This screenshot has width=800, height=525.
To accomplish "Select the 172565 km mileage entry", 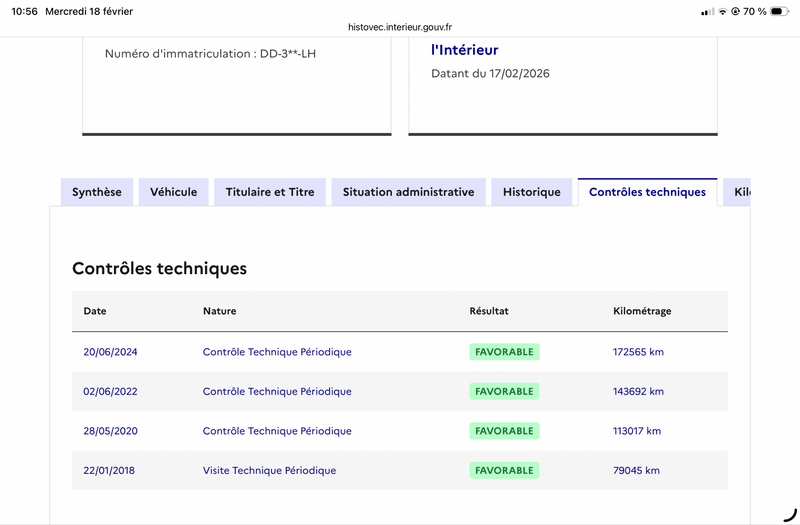I will 638,352.
